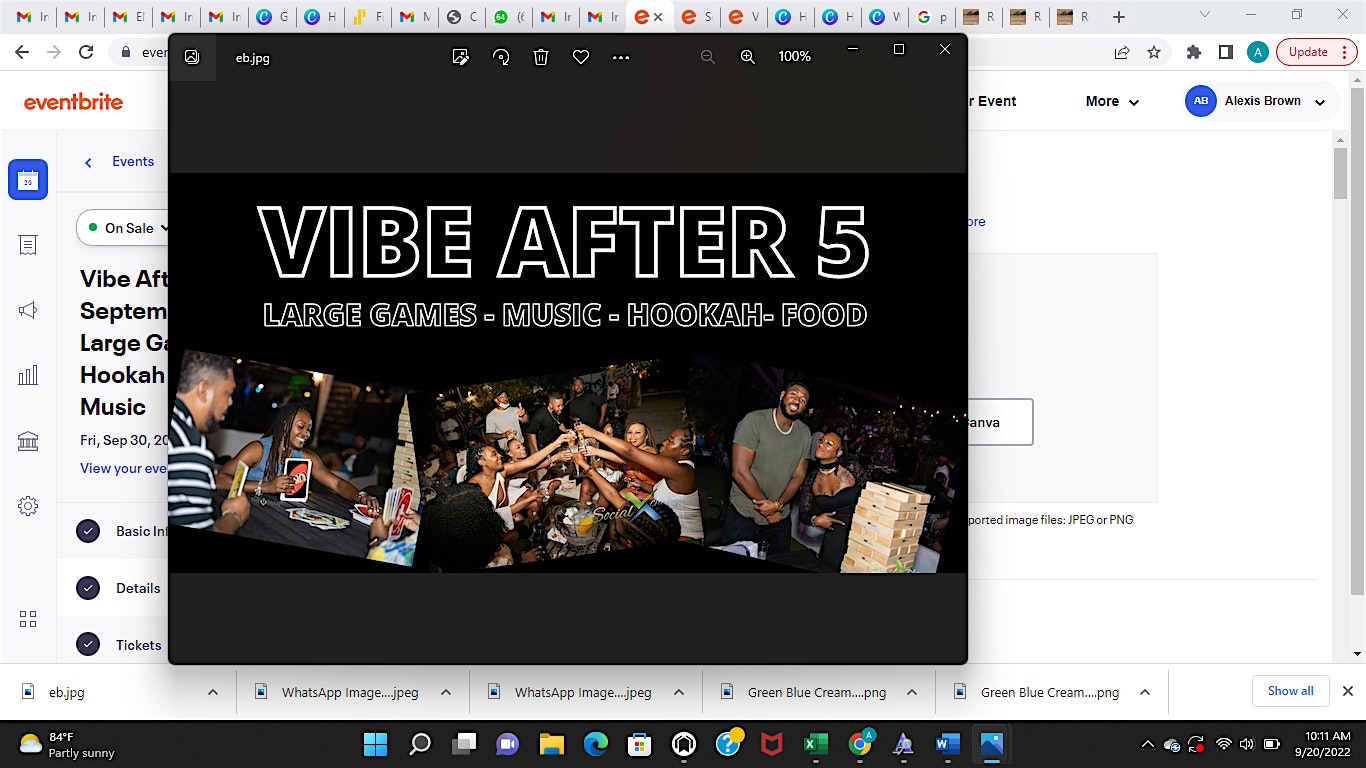Open Windows Search from the taskbar
The image size is (1366, 768).
(x=420, y=744)
